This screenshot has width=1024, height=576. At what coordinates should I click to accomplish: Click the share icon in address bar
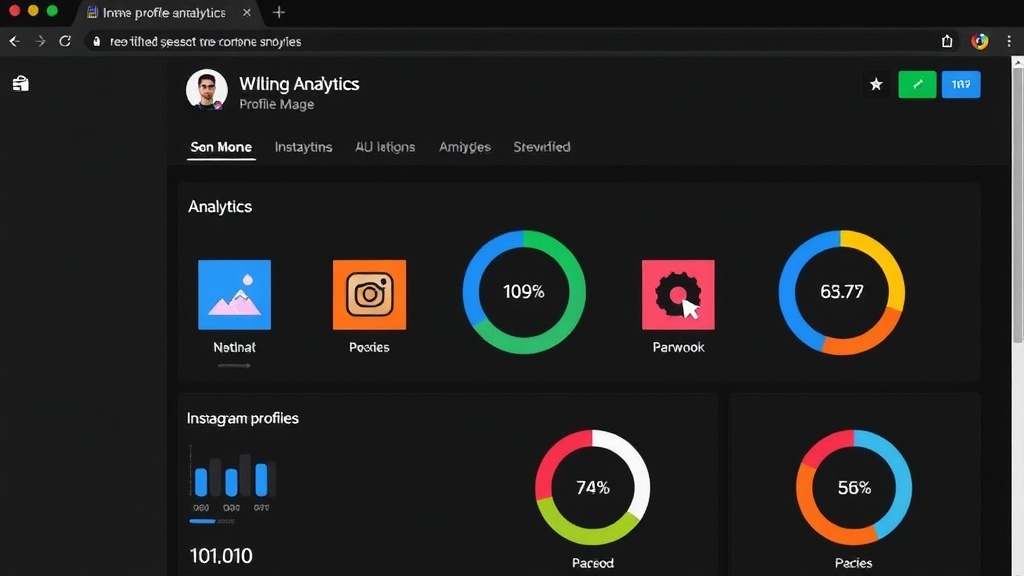[947, 41]
